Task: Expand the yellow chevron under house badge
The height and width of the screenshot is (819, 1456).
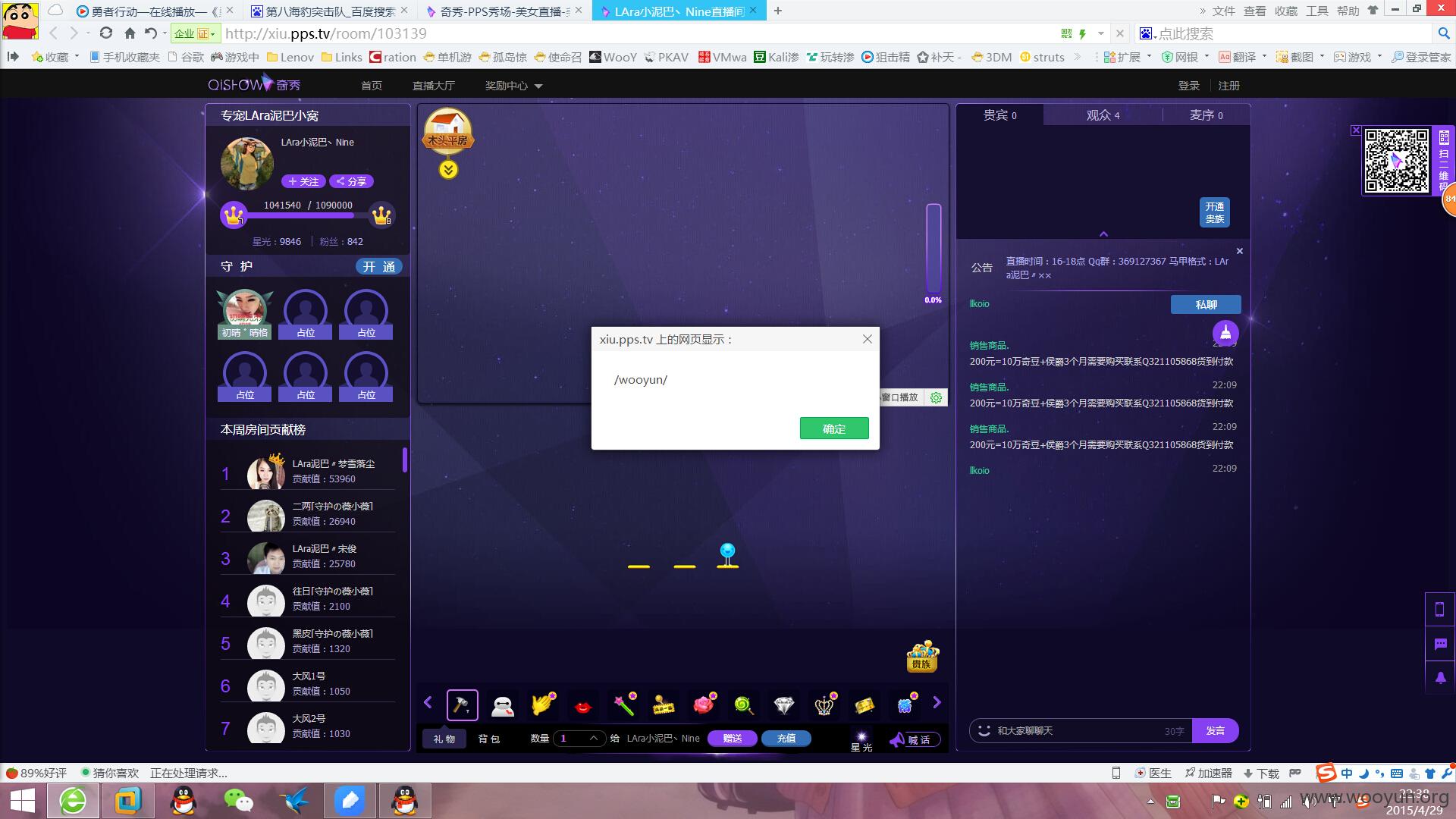Action: click(x=448, y=170)
